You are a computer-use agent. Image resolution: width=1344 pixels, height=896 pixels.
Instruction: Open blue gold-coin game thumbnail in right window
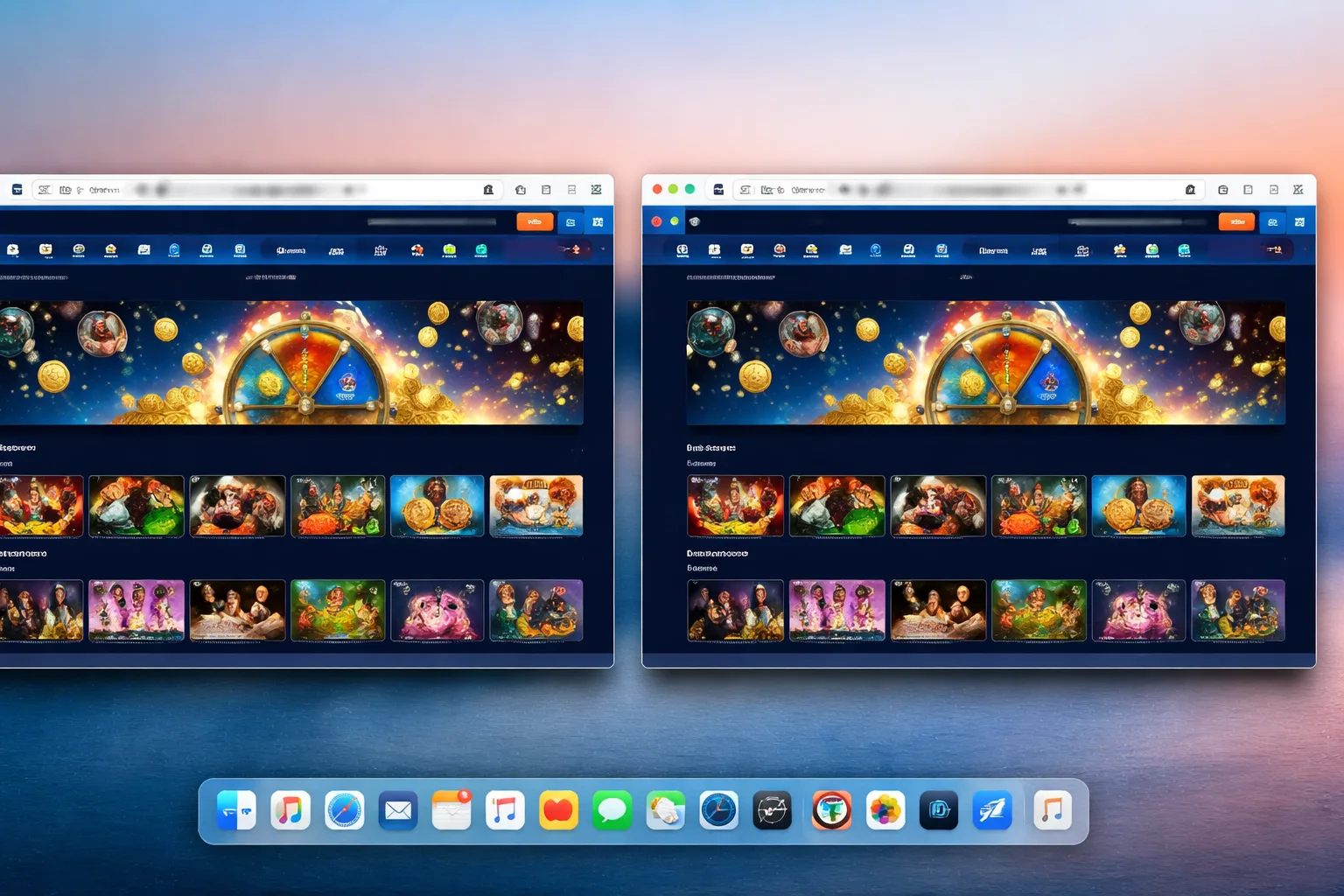coord(1138,506)
